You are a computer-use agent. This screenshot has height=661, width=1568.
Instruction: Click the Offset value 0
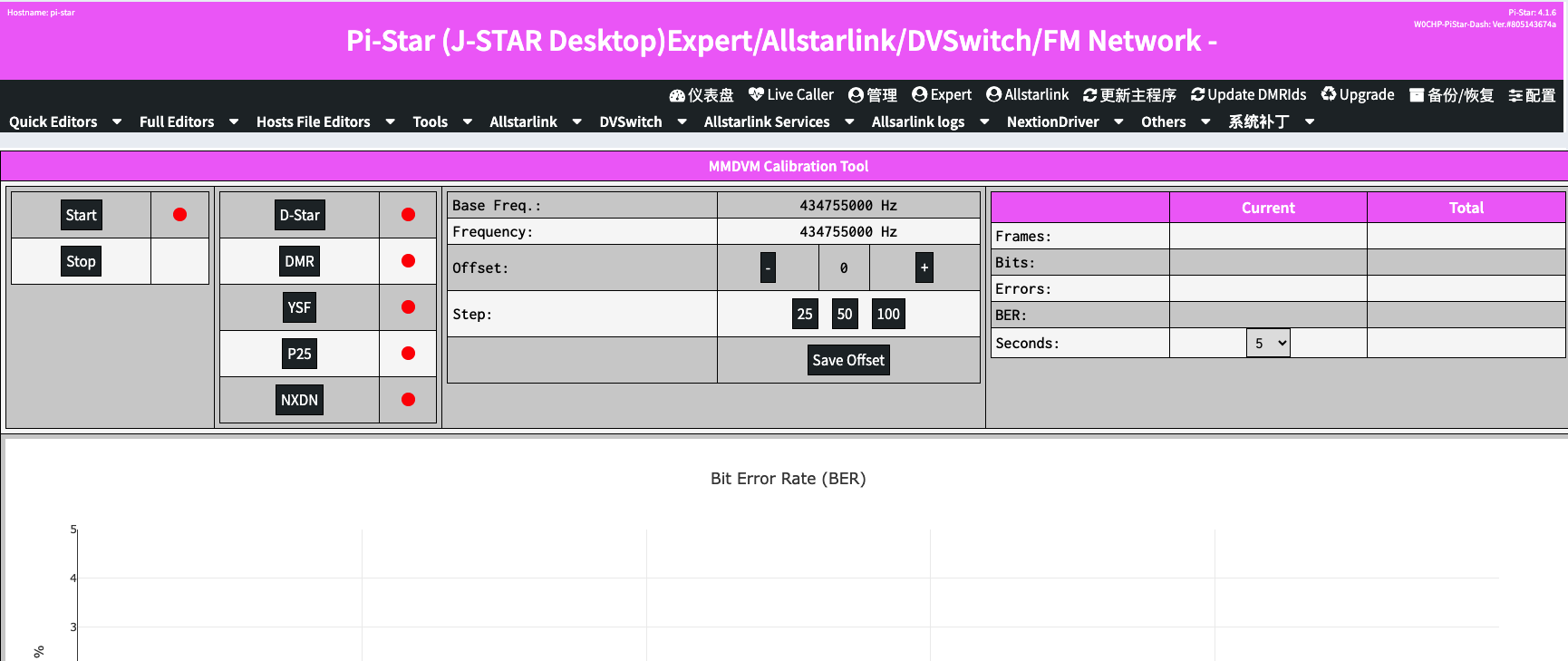point(844,267)
